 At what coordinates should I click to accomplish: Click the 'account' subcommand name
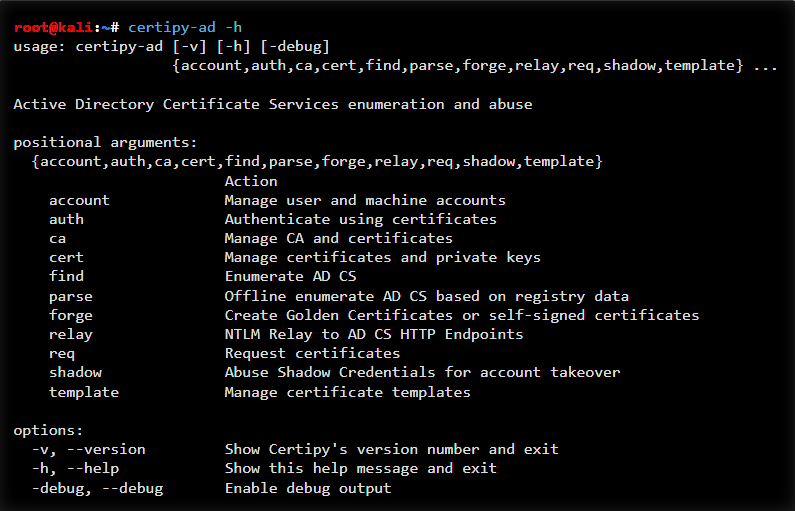[x=79, y=200]
